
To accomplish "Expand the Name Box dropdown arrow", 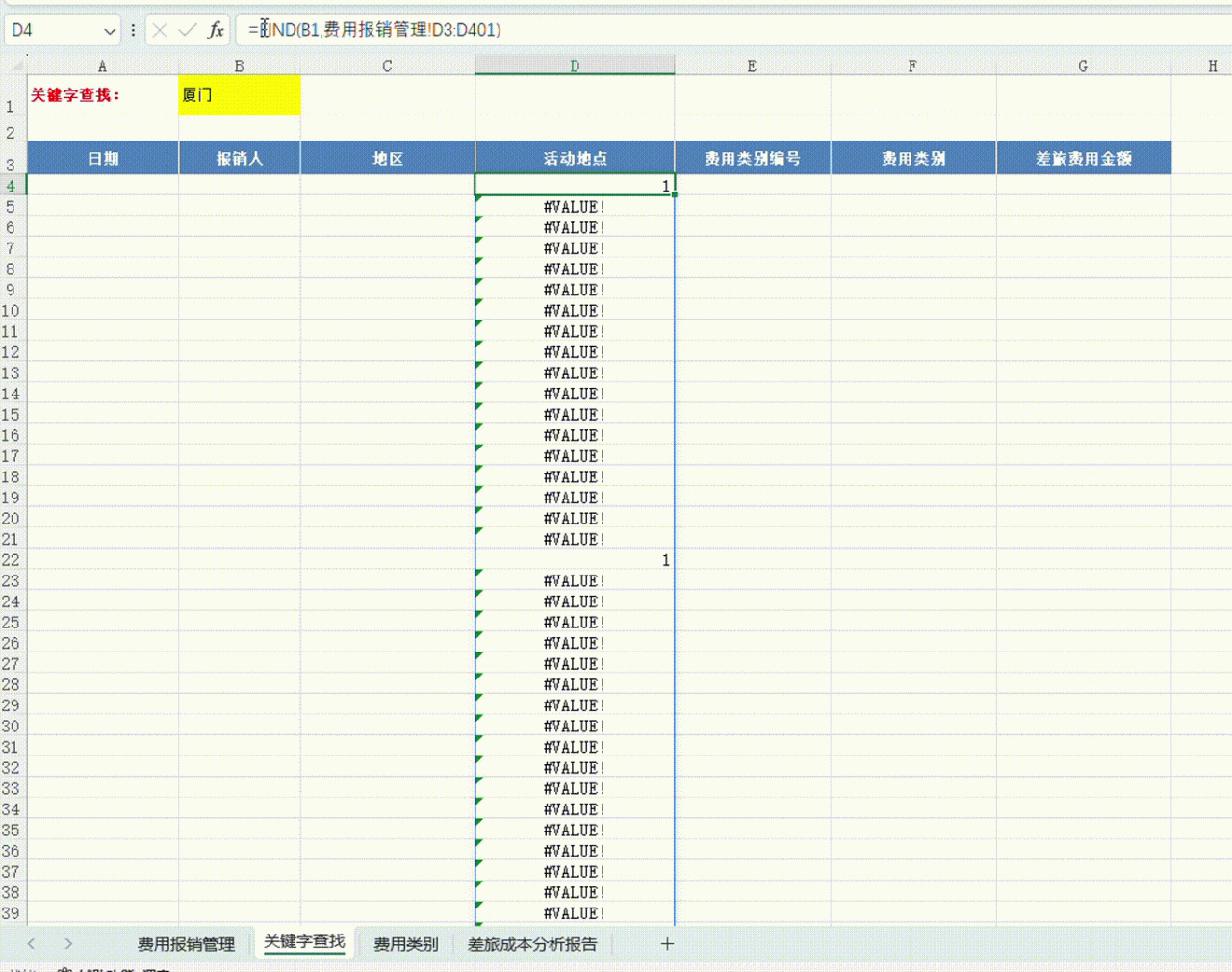I will tap(110, 31).
